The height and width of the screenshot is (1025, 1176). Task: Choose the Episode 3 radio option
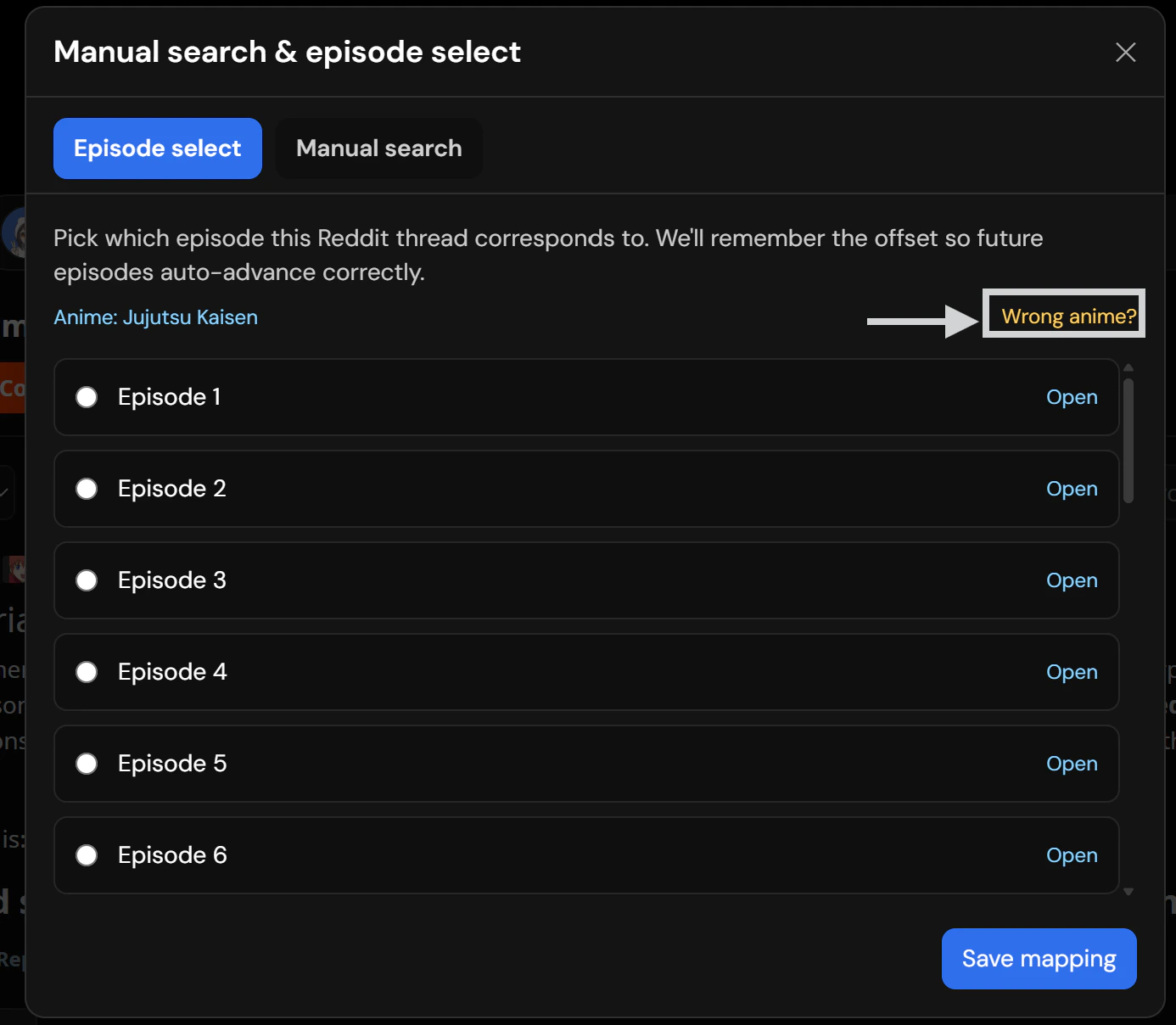pyautogui.click(x=87, y=580)
